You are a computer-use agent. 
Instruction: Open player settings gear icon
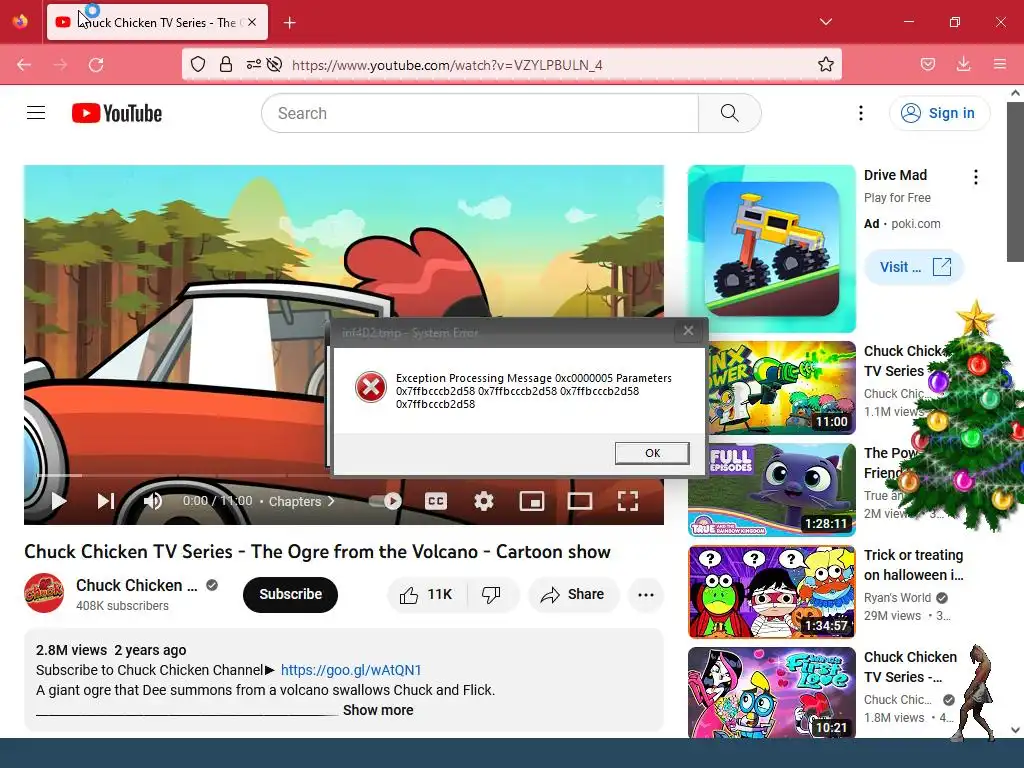pyautogui.click(x=484, y=501)
